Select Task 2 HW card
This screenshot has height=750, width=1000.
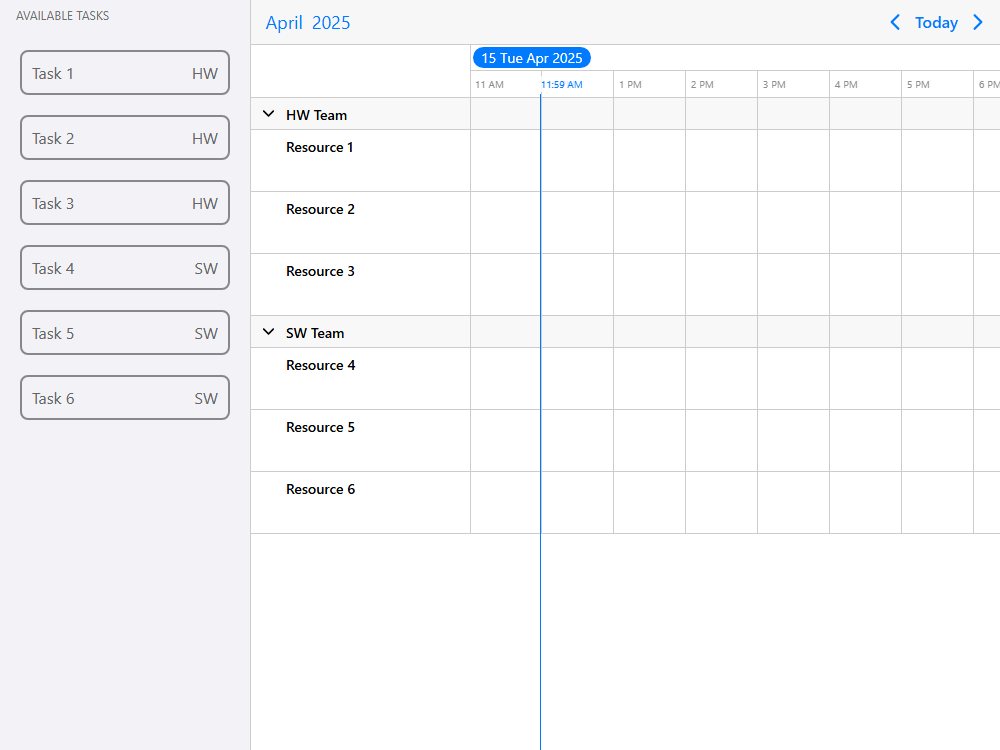click(125, 138)
